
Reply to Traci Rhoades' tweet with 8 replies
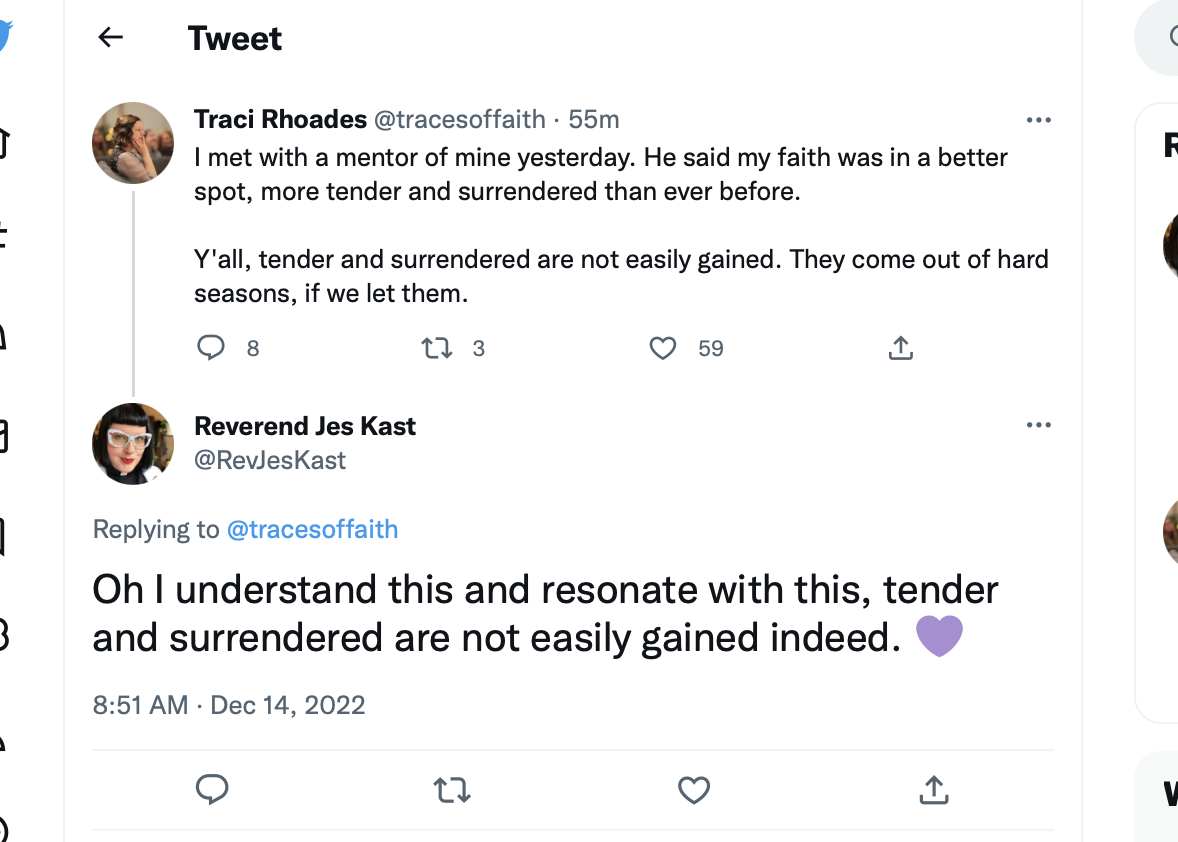tap(211, 348)
